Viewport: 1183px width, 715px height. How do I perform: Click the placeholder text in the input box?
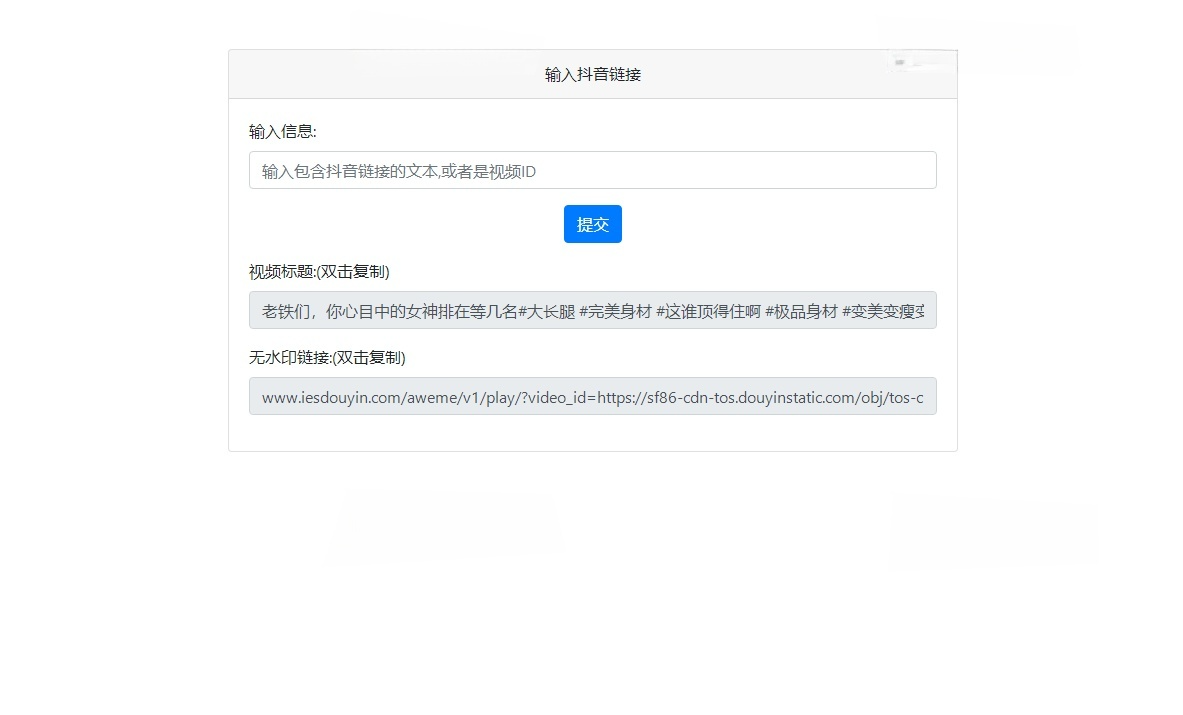pos(396,171)
